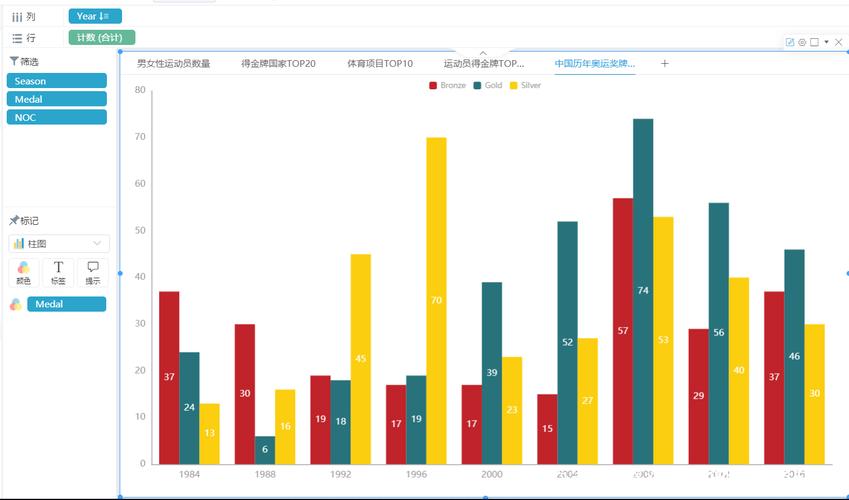Click the 计数(合计) pill in rows
Viewport: 849px width, 500px height.
pyautogui.click(x=101, y=37)
